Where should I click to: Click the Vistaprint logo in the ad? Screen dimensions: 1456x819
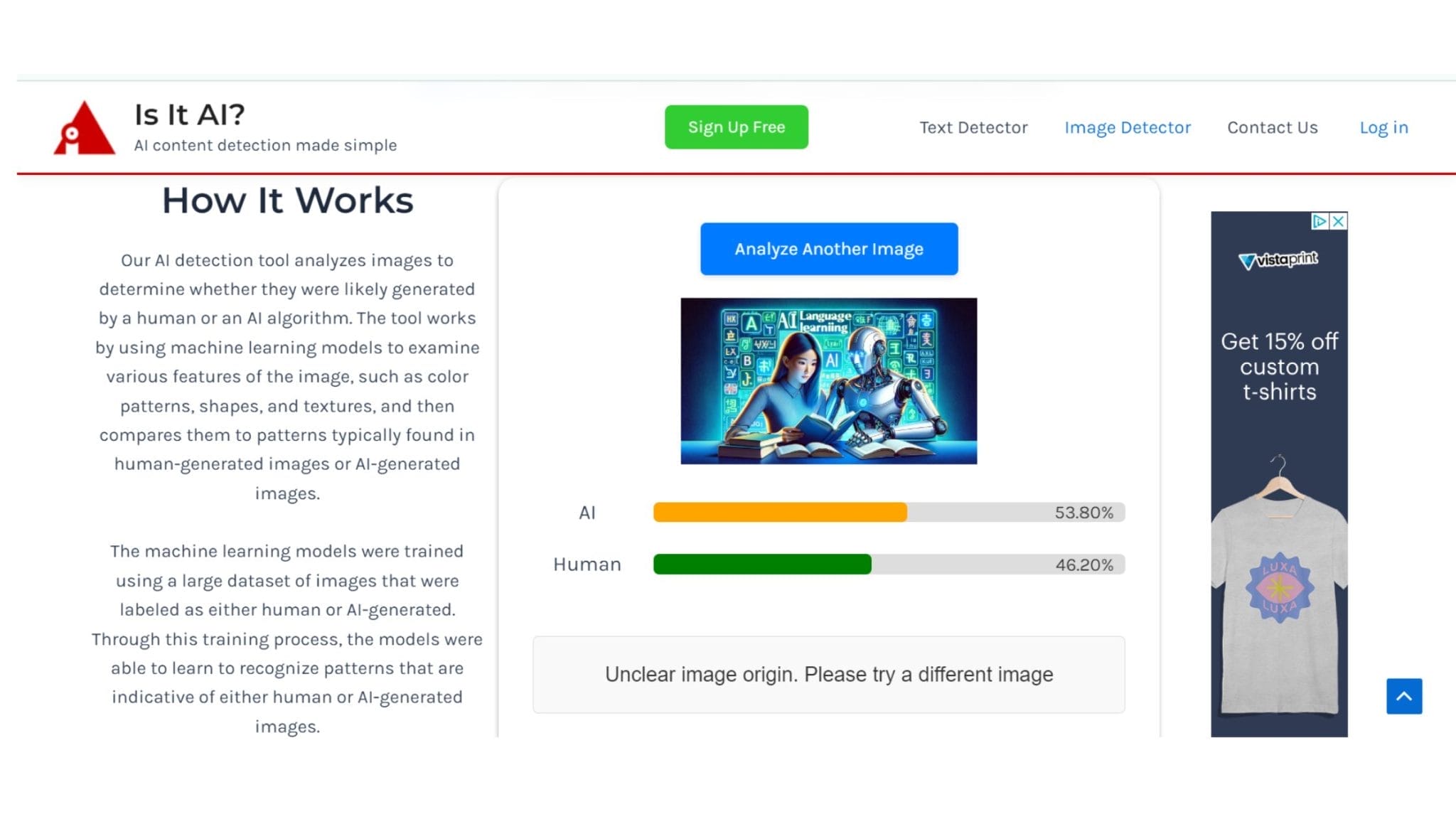(1278, 260)
